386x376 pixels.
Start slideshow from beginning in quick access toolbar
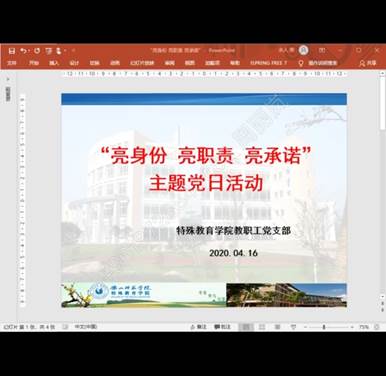pos(49,51)
